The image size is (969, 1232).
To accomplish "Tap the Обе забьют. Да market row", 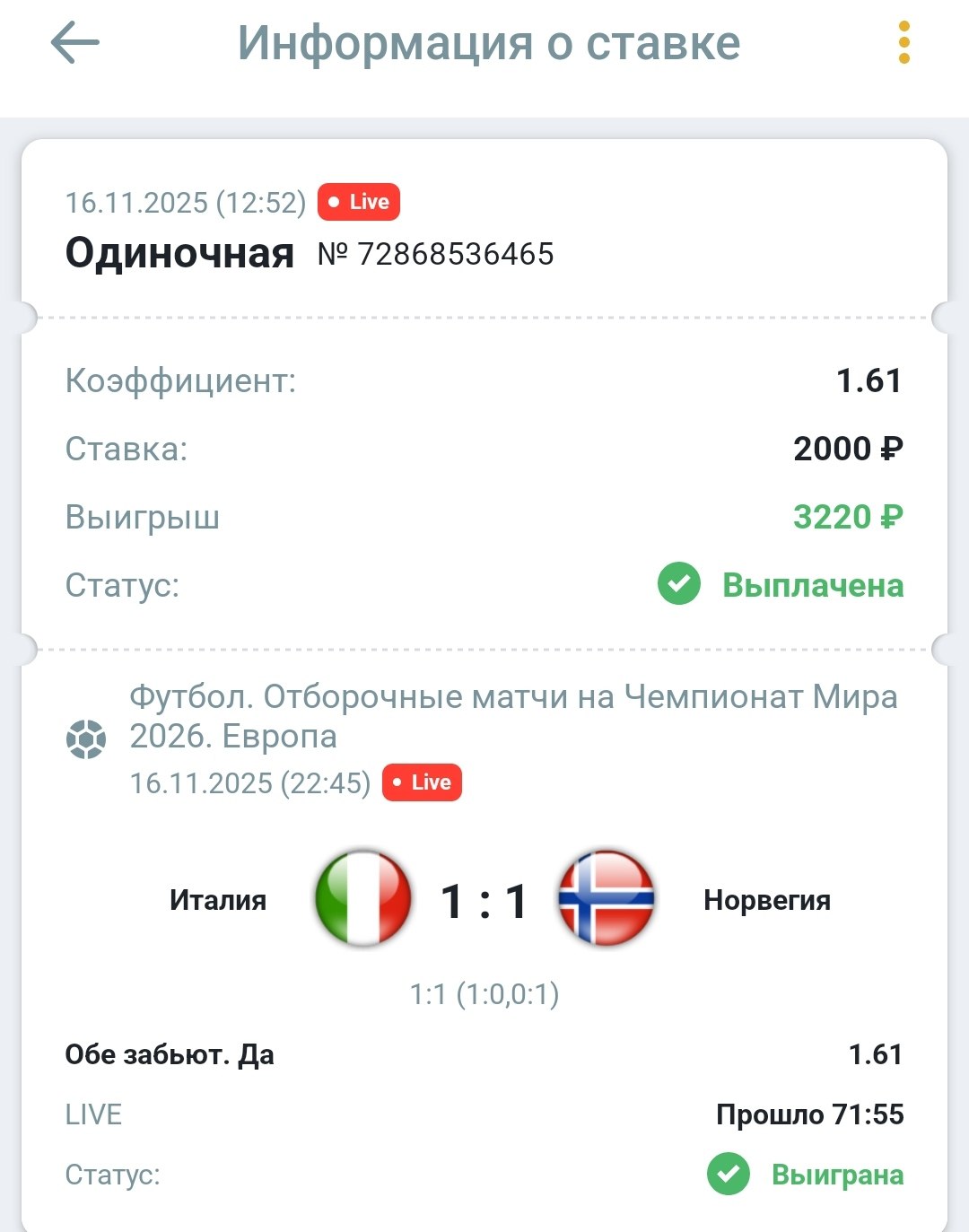I will point(170,1054).
